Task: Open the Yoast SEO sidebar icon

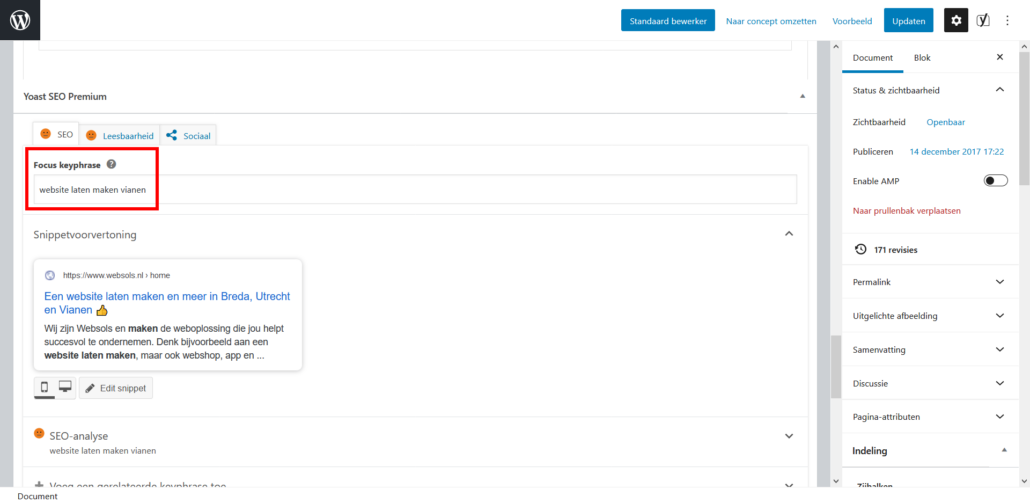Action: point(983,20)
